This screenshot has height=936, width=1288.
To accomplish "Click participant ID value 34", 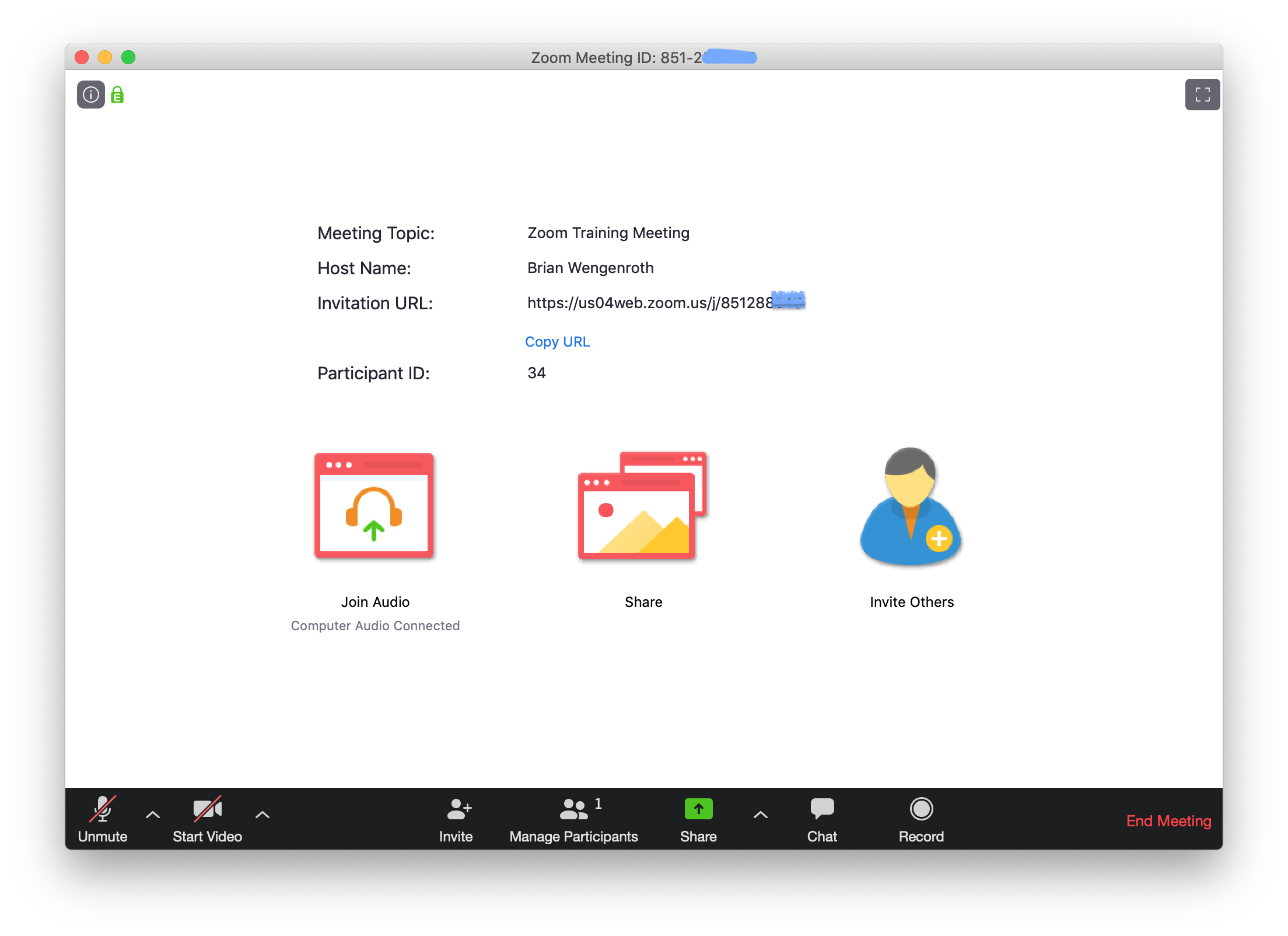I will point(537,373).
